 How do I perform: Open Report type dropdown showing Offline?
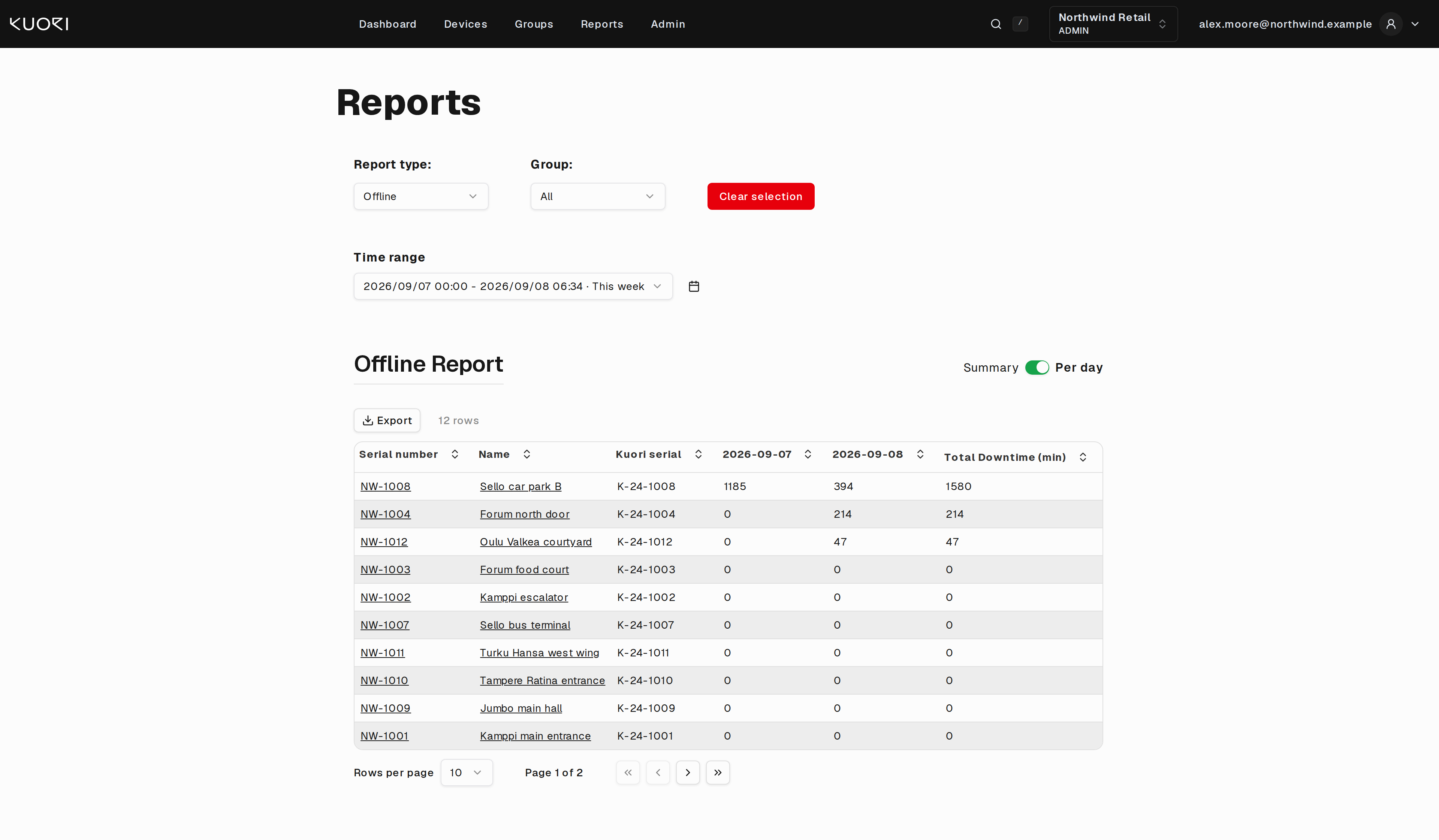(x=421, y=196)
